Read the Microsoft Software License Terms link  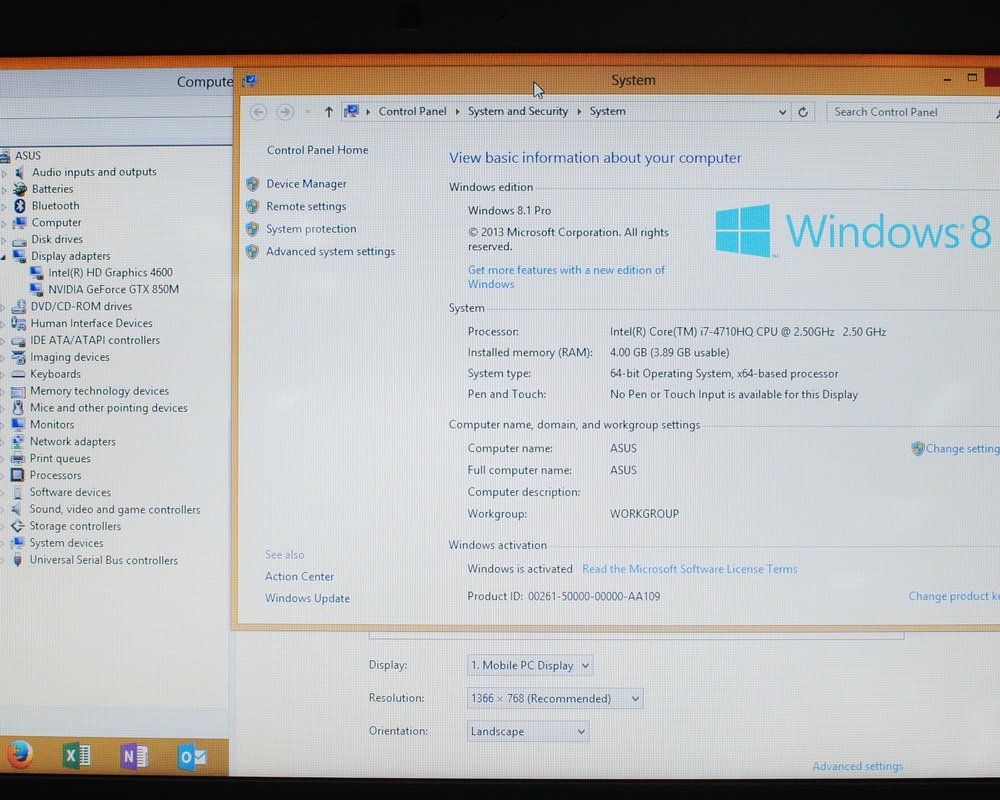coord(689,569)
